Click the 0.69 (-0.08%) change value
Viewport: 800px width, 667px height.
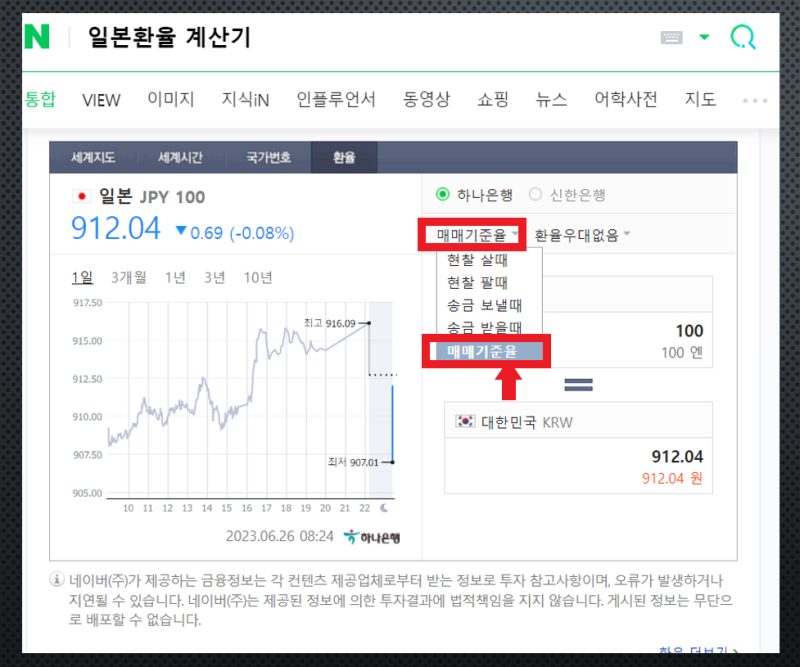tap(235, 233)
